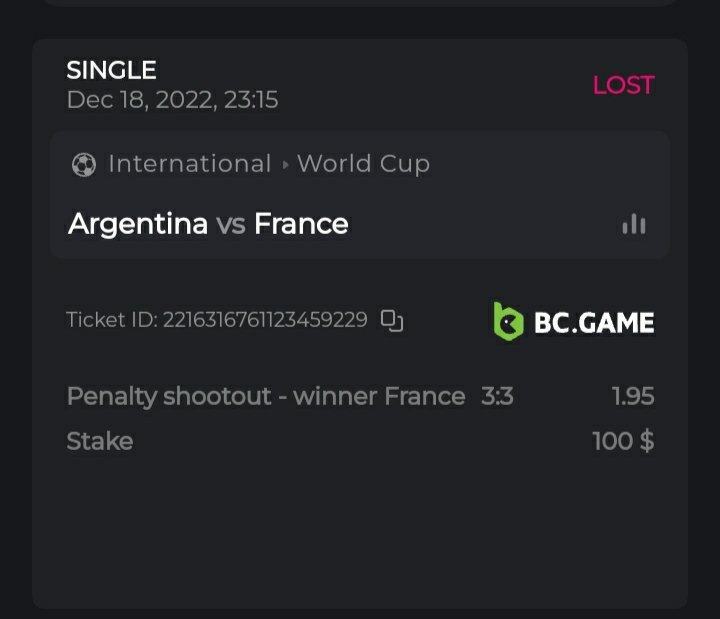Click the Penalty shootout winner France market
This screenshot has width=720, height=619.
pyautogui.click(x=265, y=397)
